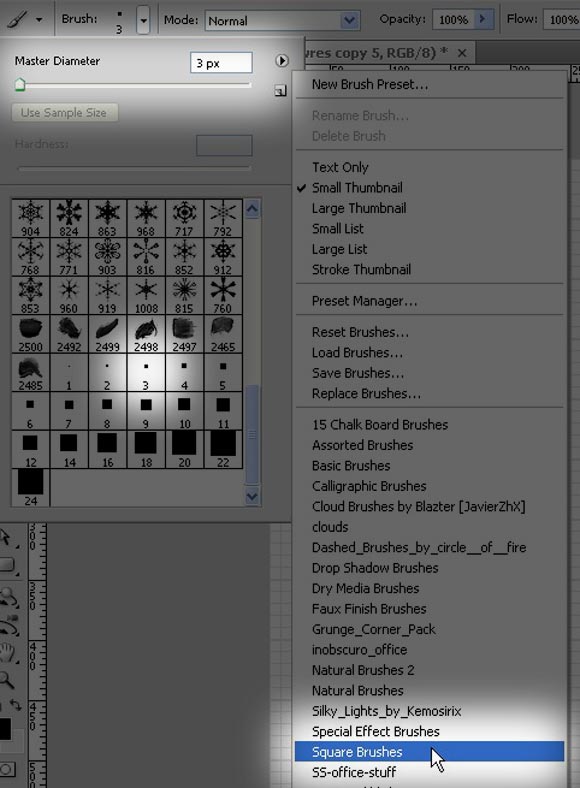Select the Hand tool in toolbox
580x788 pixels.
click(x=8, y=653)
